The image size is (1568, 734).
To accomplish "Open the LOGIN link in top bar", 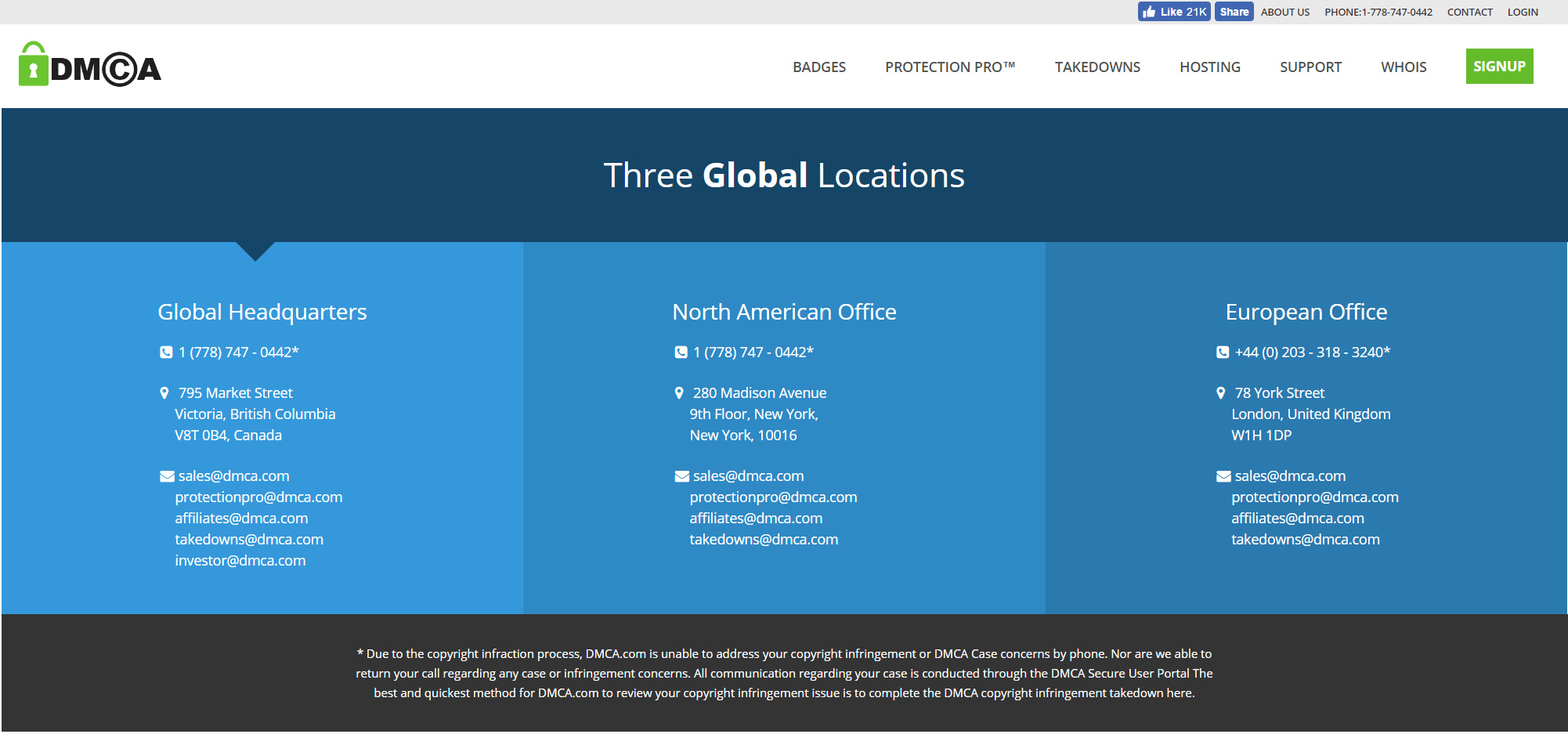I will [1522, 13].
